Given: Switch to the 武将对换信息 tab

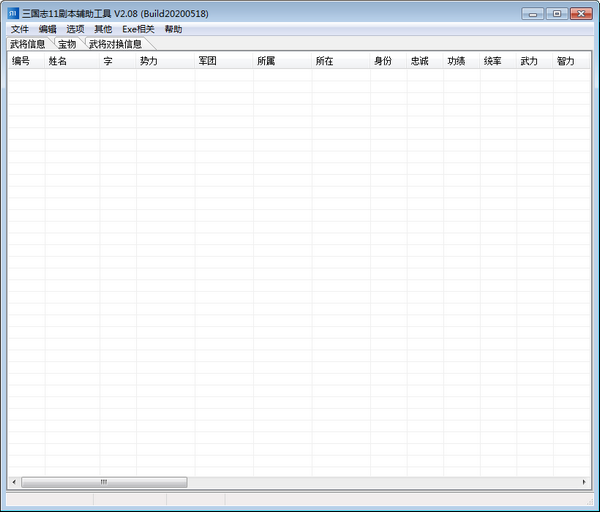Looking at the screenshot, I should click(x=116, y=44).
